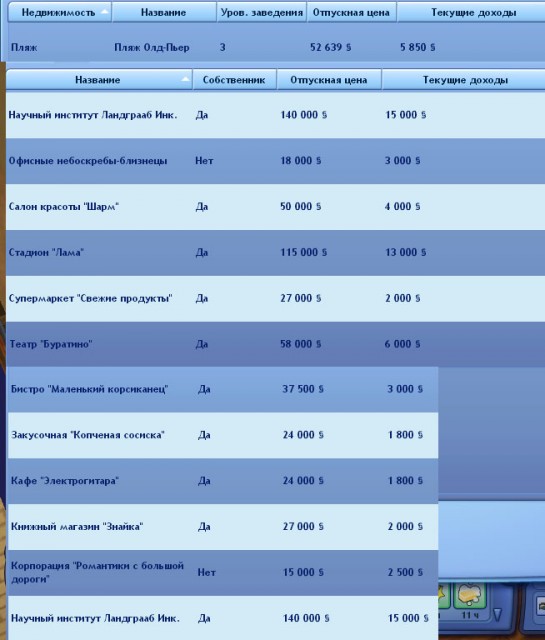Select the Книжный магазин "Знайка" row

tap(223, 527)
